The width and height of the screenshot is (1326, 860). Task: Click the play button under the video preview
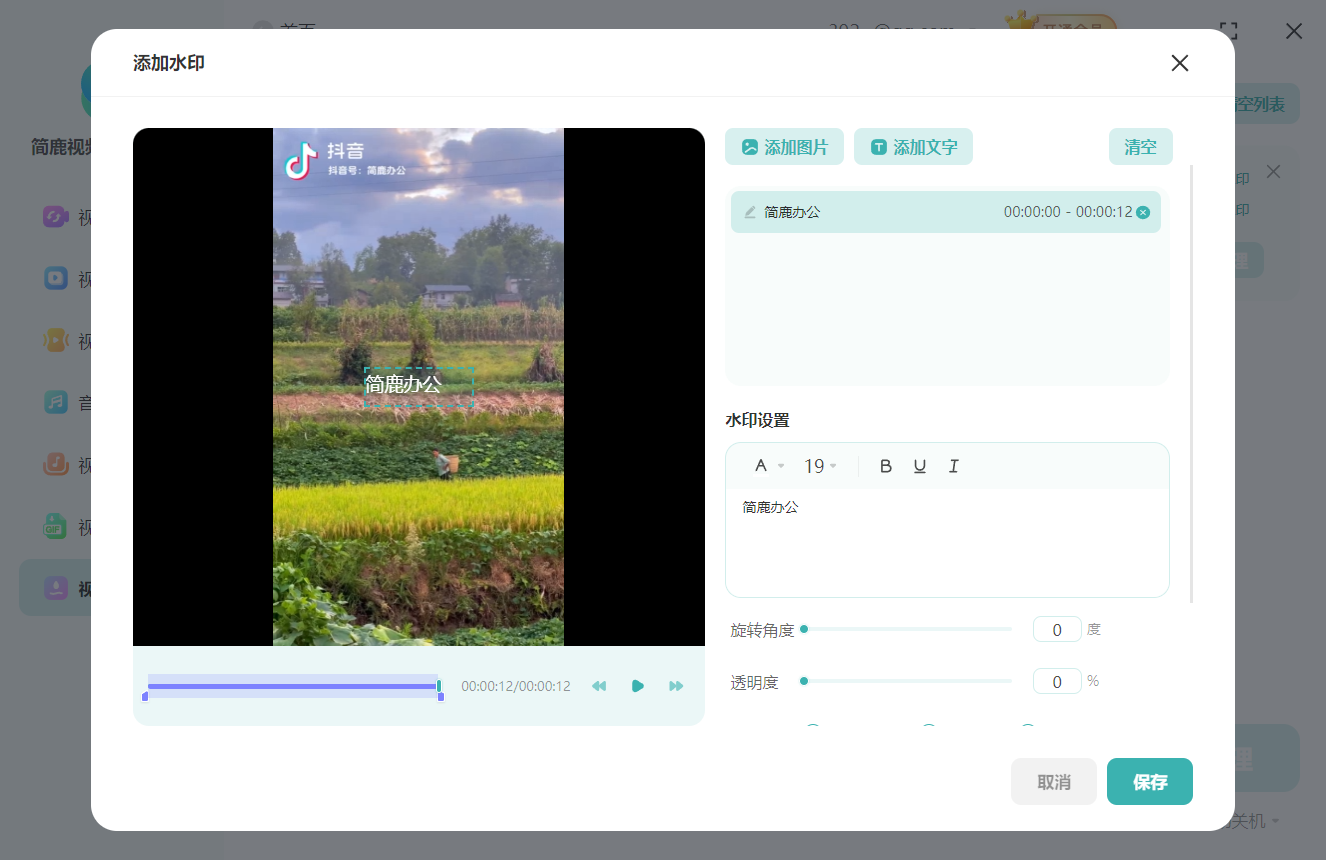click(x=638, y=685)
